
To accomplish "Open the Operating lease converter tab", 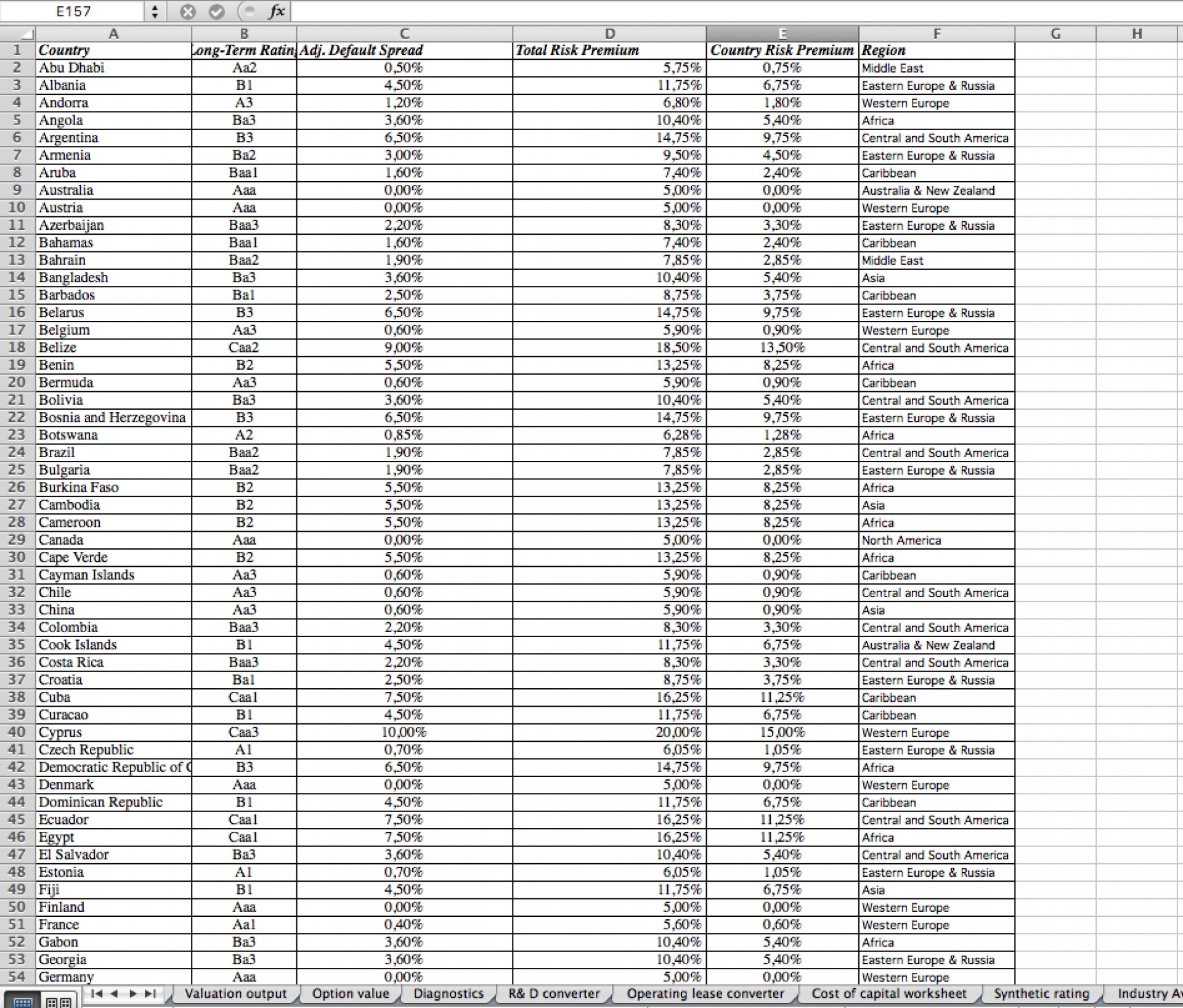I will click(705, 994).
